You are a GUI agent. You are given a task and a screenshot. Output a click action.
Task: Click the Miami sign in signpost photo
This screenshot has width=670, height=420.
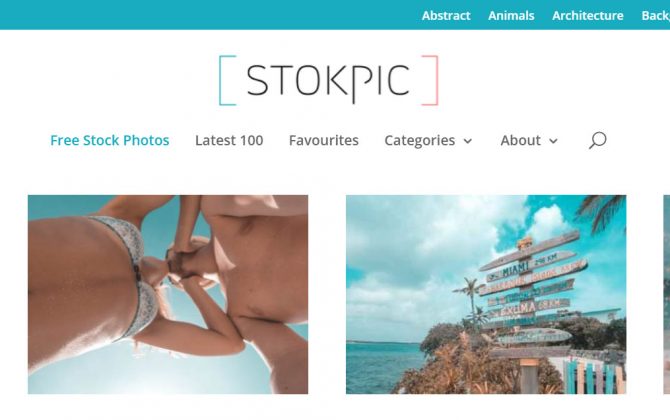pos(529,264)
